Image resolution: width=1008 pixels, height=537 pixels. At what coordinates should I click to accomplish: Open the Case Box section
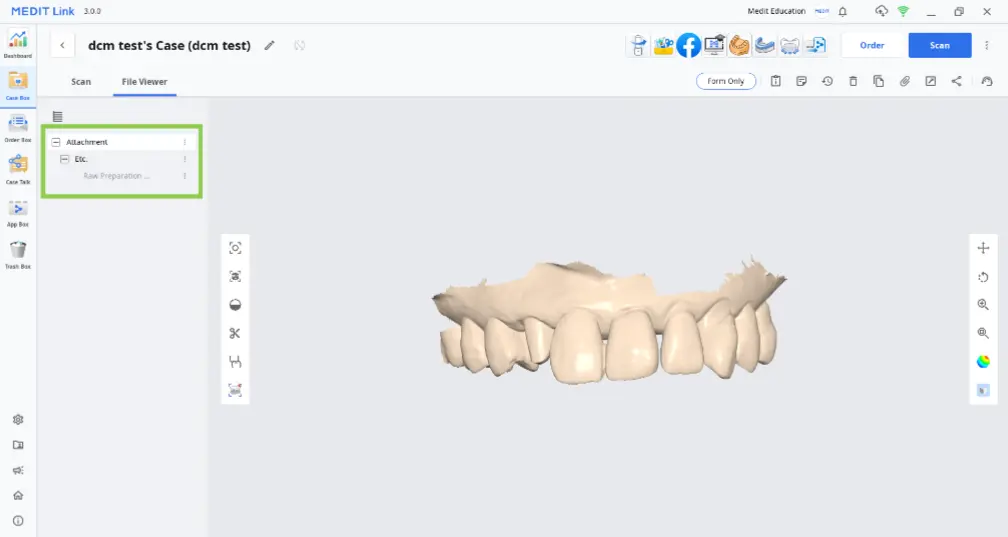[x=18, y=86]
